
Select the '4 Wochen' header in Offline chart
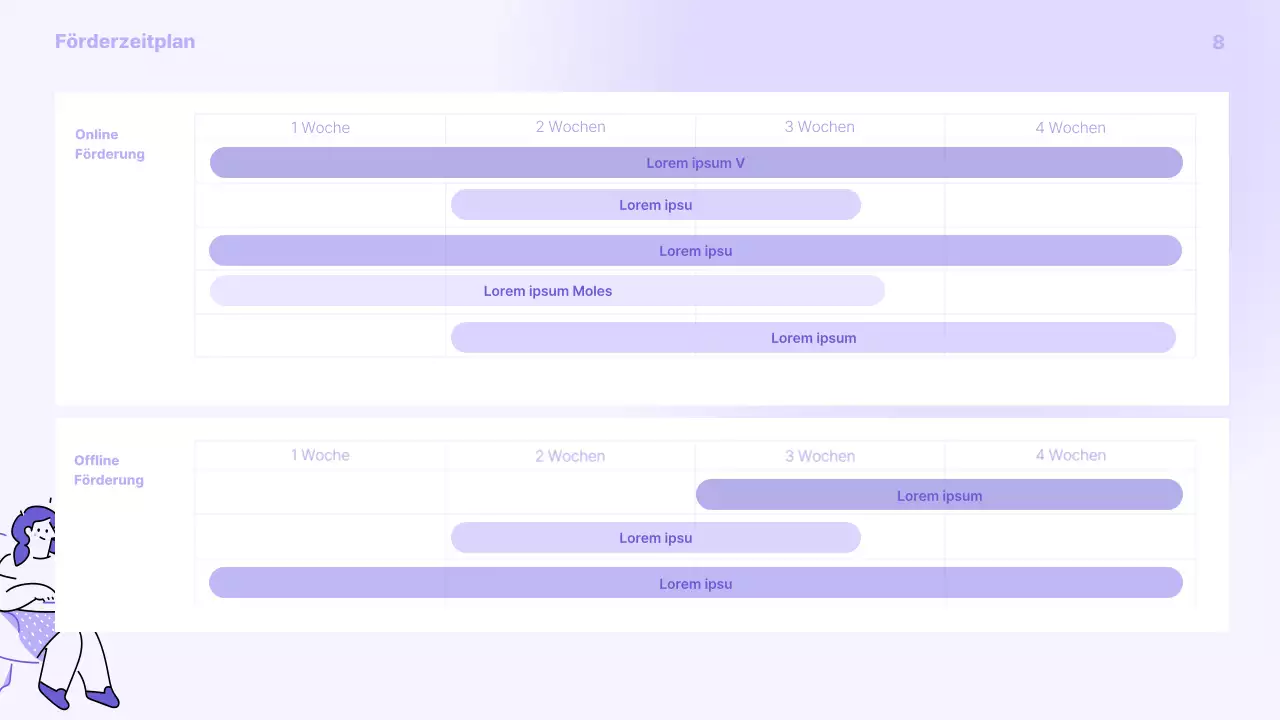[x=1070, y=455]
